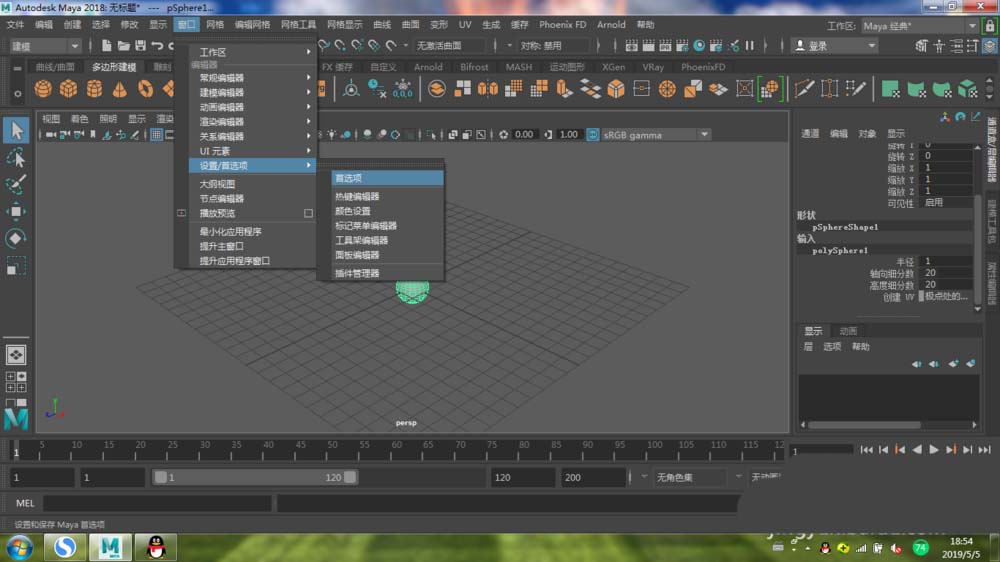Image resolution: width=1000 pixels, height=562 pixels.
Task: Toggle the viewport grid display icon
Action: [156, 135]
